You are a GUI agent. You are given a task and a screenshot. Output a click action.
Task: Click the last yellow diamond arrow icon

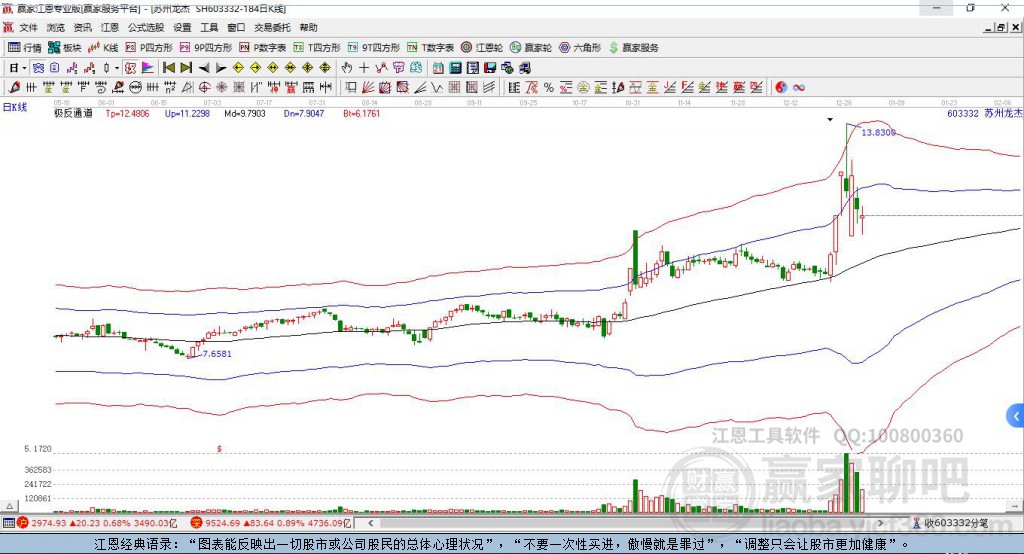pyautogui.click(x=325, y=67)
